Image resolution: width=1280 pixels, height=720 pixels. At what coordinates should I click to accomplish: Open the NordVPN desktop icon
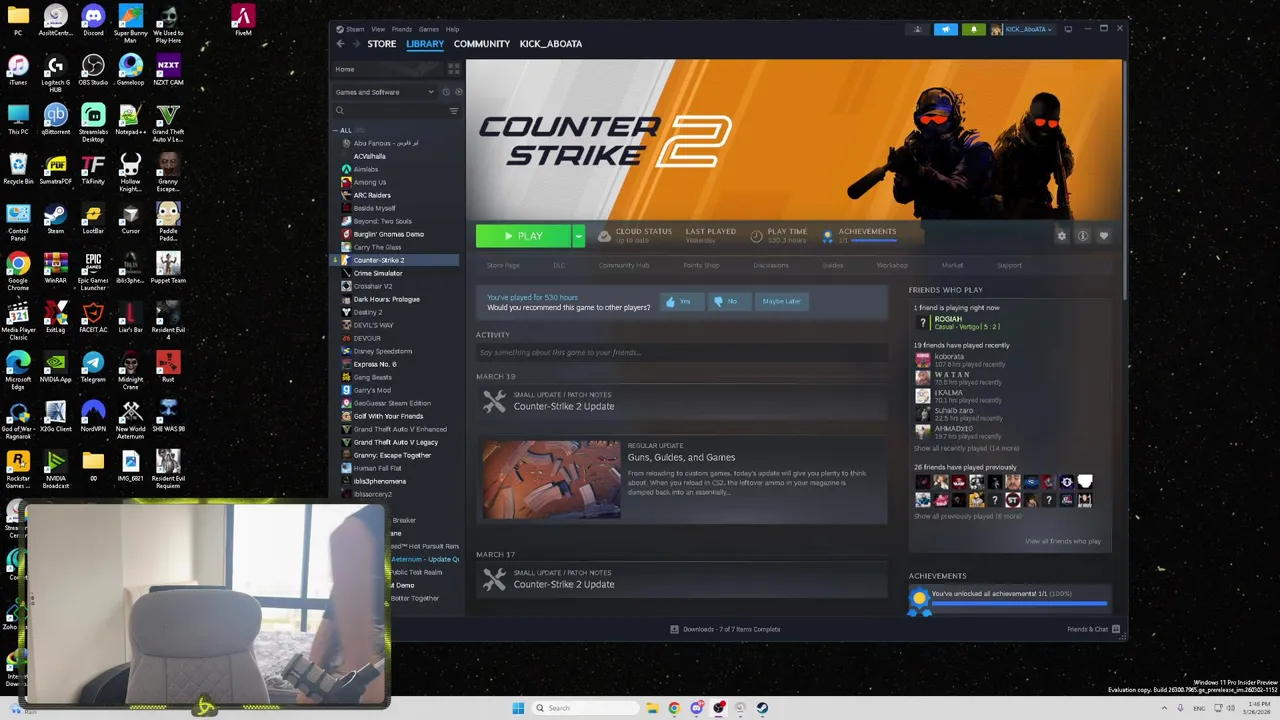point(93,416)
